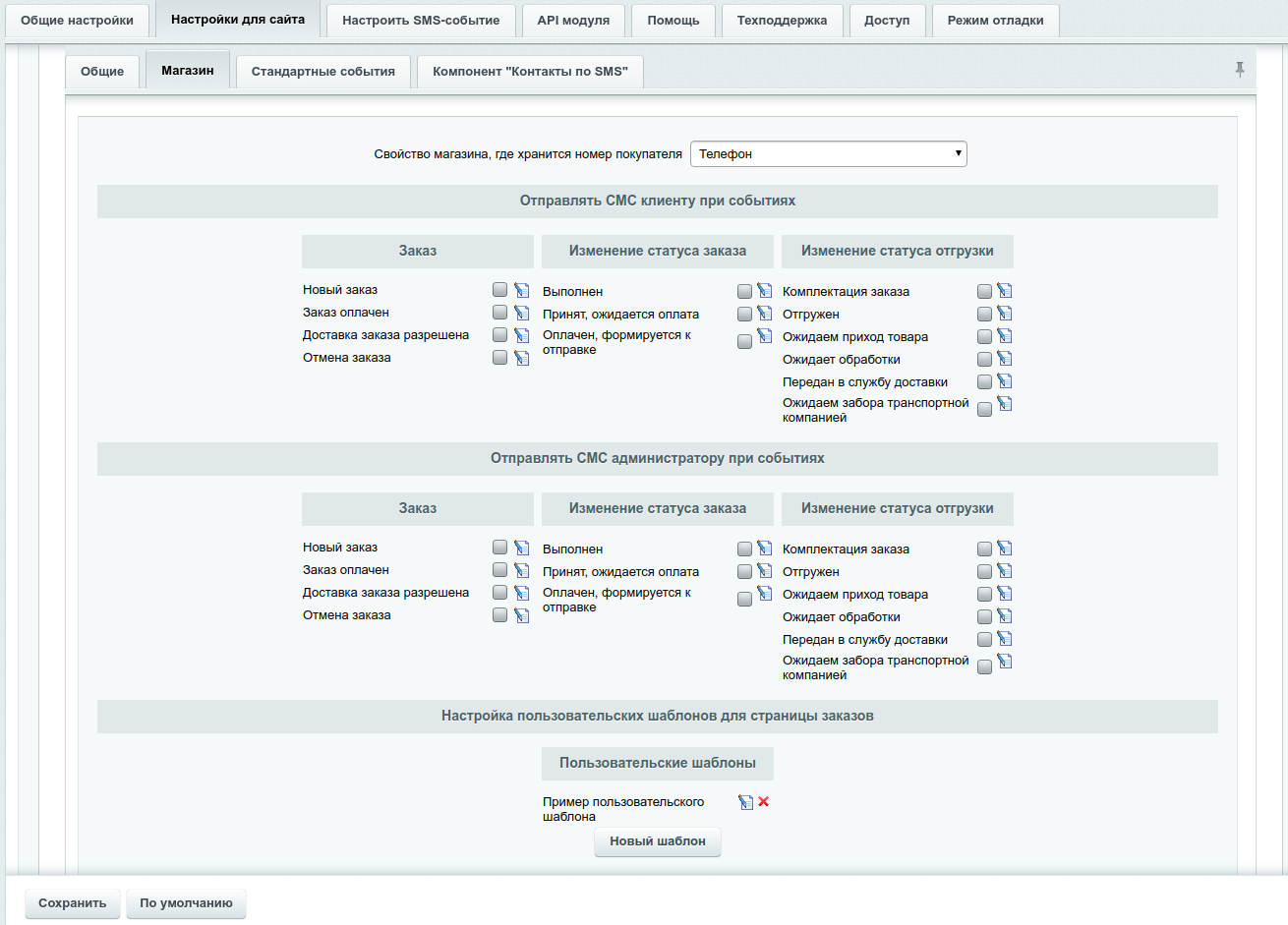Delete 'Пример пользовательского шаблона' with red X
This screenshot has width=1288, height=925.
764,802
